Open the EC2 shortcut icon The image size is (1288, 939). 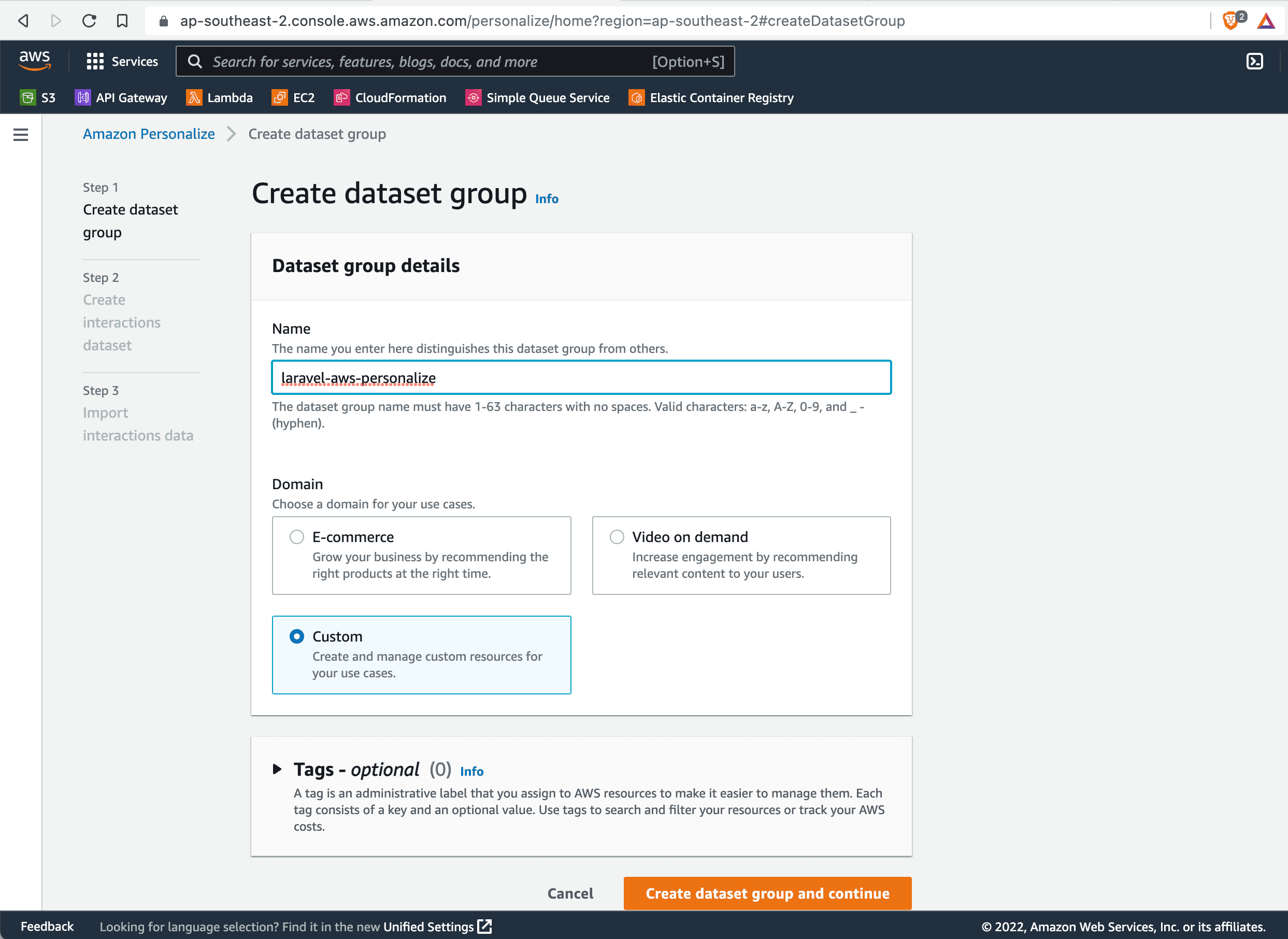(280, 98)
